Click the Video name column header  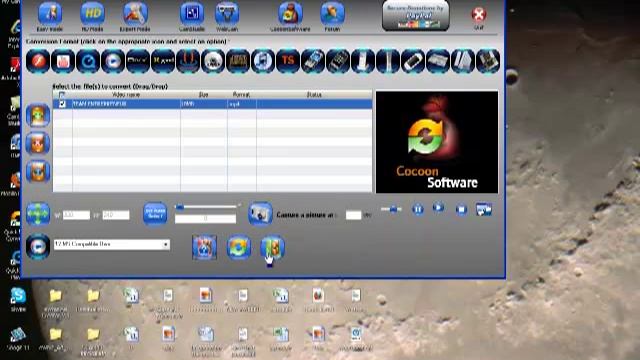[126, 95]
